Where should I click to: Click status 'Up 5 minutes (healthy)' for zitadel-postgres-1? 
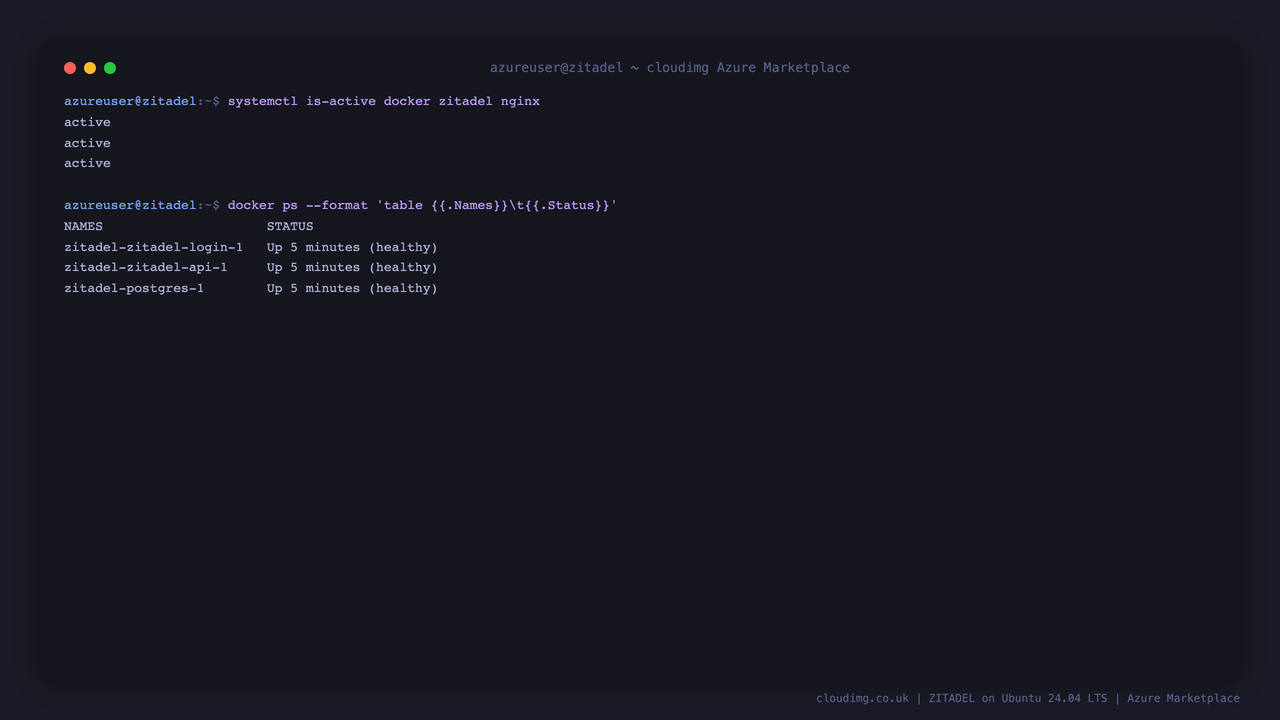coord(352,288)
